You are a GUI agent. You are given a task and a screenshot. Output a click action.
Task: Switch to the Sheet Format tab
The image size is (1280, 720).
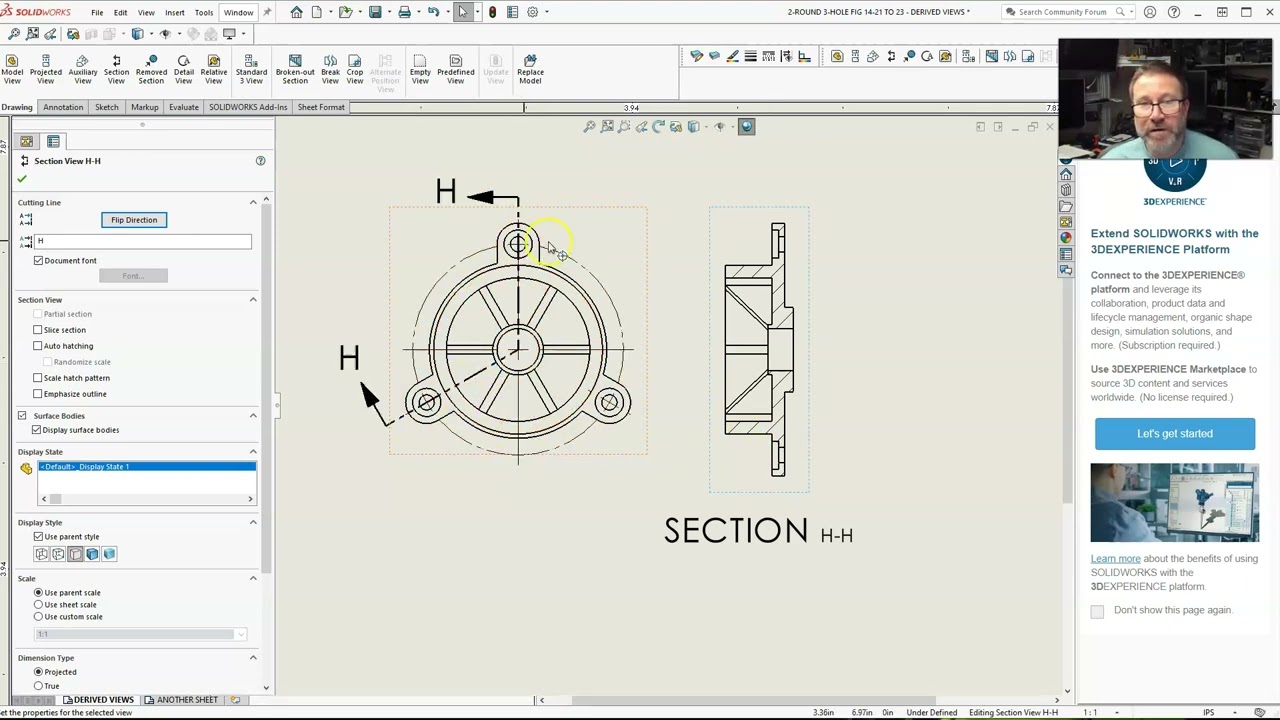pyautogui.click(x=321, y=107)
